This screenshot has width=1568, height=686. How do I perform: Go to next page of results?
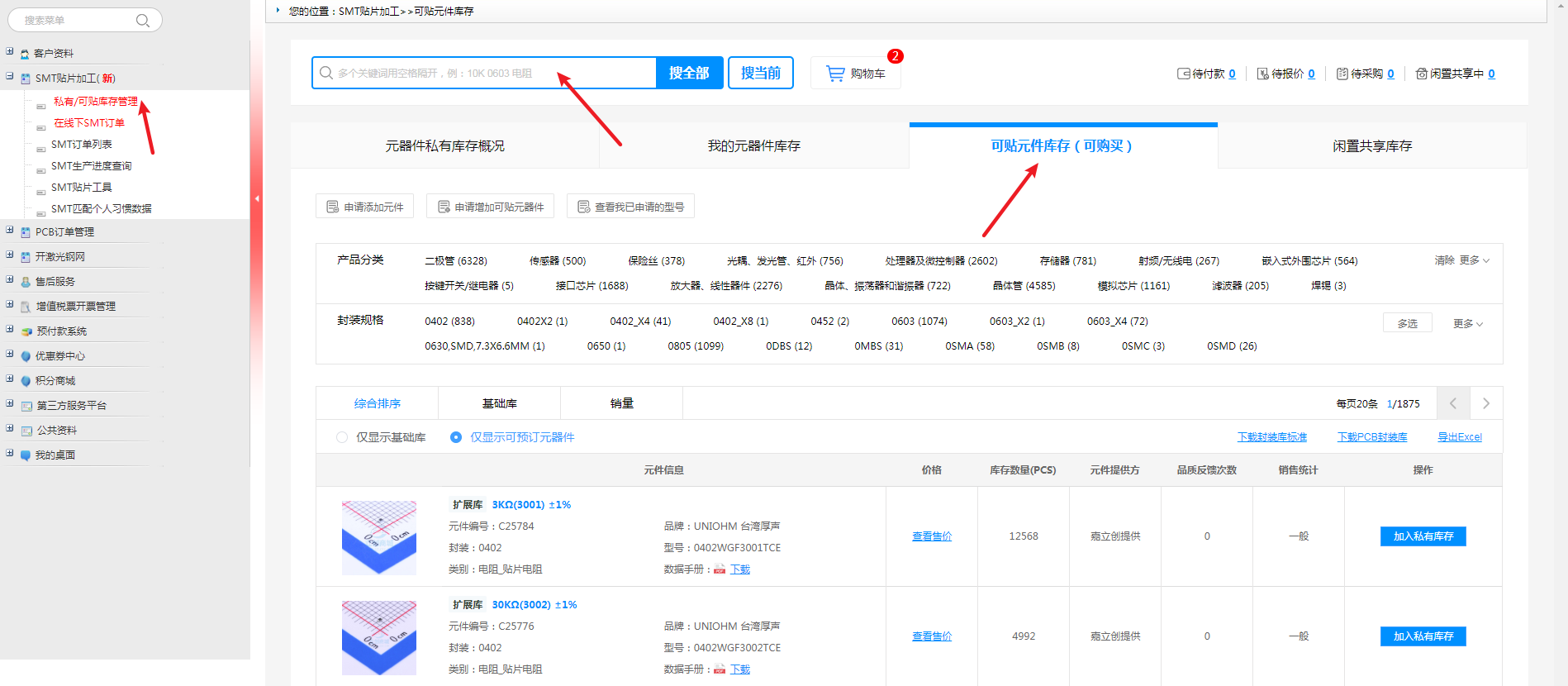click(x=1485, y=403)
